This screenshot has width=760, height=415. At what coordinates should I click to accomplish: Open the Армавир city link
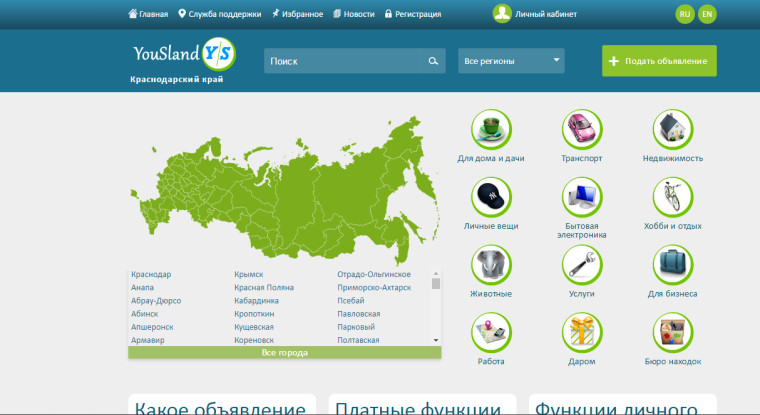click(148, 340)
